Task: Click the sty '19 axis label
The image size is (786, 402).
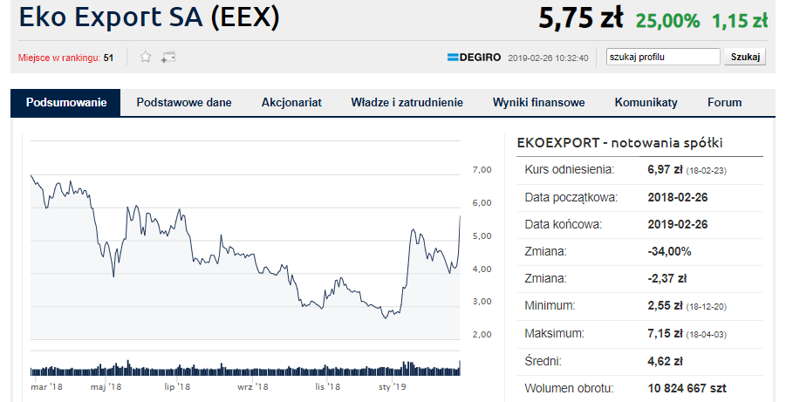Action: click(x=392, y=387)
